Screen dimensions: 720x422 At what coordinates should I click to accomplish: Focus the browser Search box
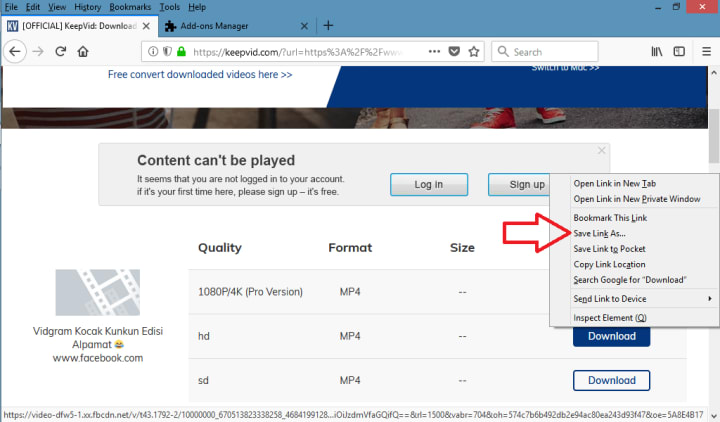tap(545, 51)
